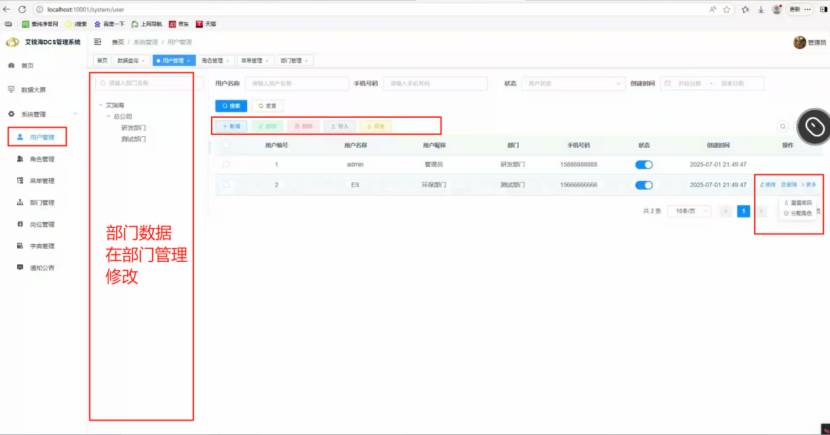
Task: Select 重置密码 in the more dropdown menu
Action: (x=798, y=203)
